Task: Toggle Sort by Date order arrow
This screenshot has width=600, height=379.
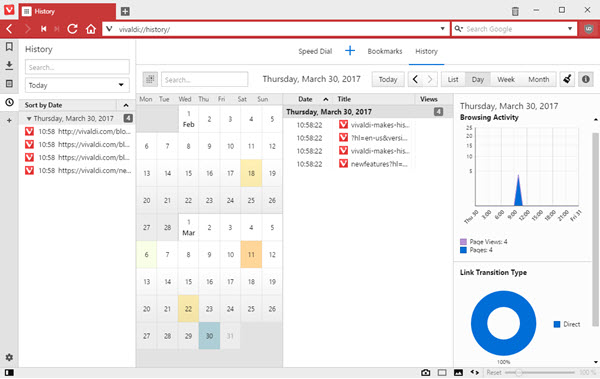Action: click(x=126, y=105)
